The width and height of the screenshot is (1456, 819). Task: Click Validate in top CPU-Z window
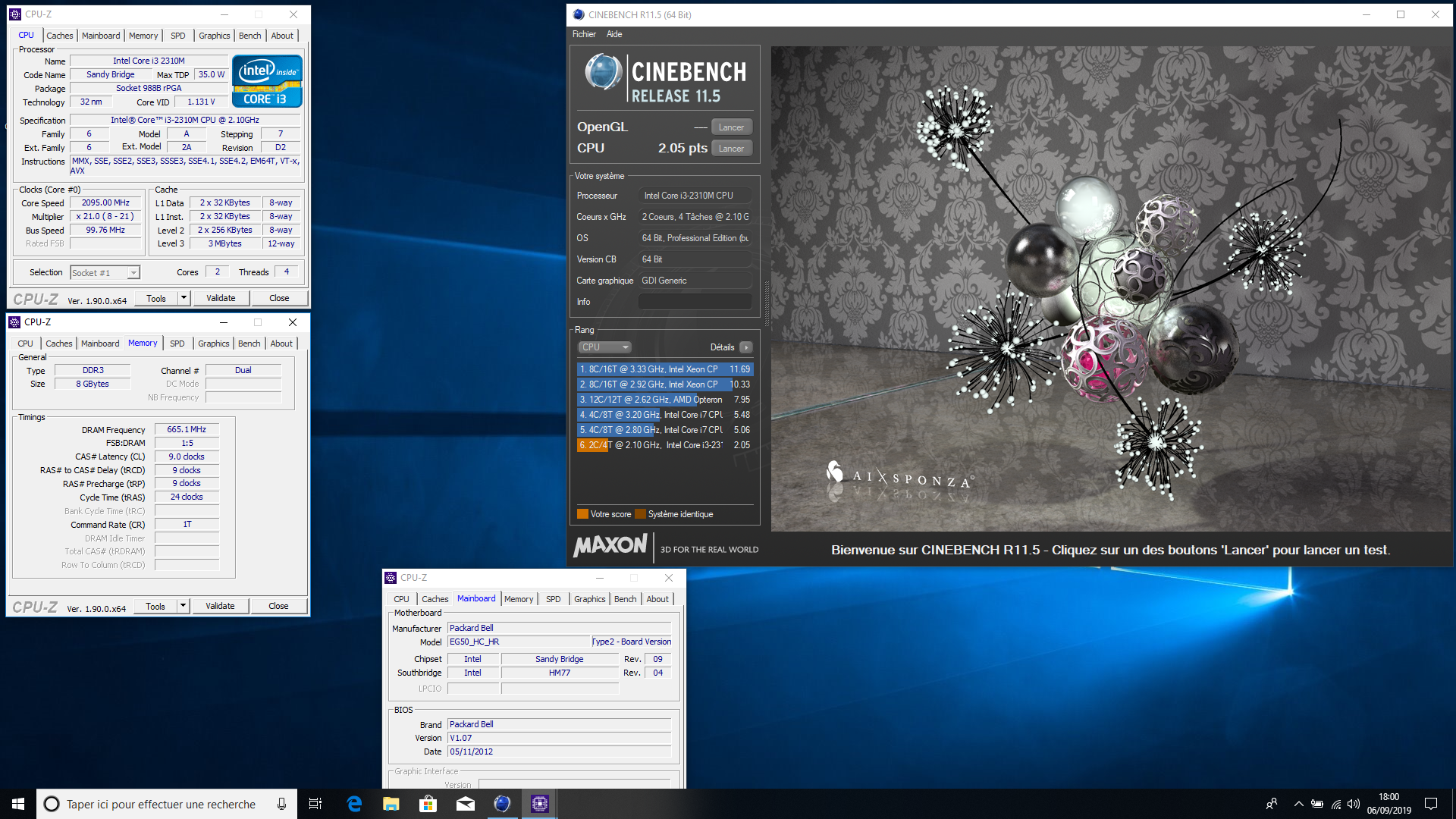(x=221, y=298)
